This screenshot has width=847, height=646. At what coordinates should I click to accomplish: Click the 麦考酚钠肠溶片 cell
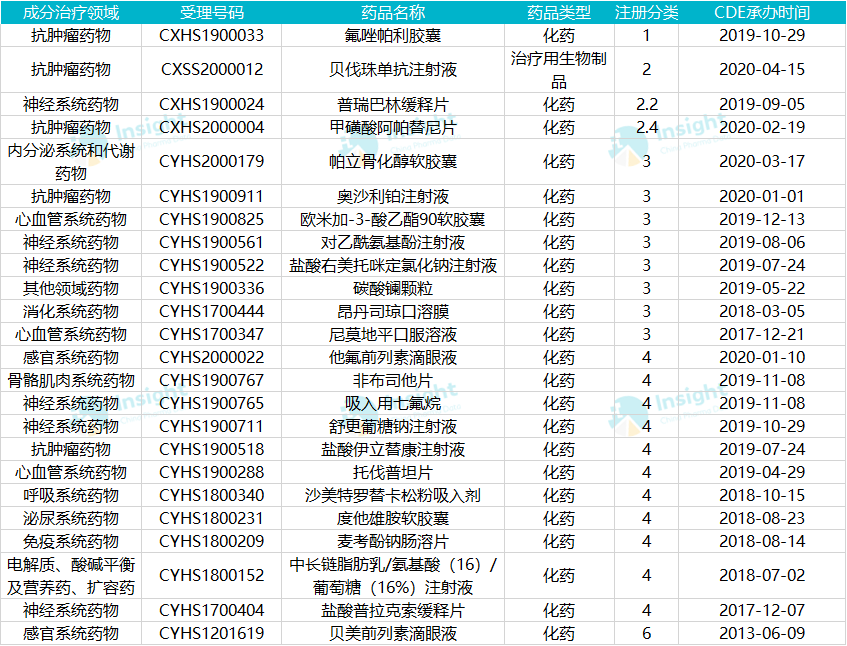point(393,542)
